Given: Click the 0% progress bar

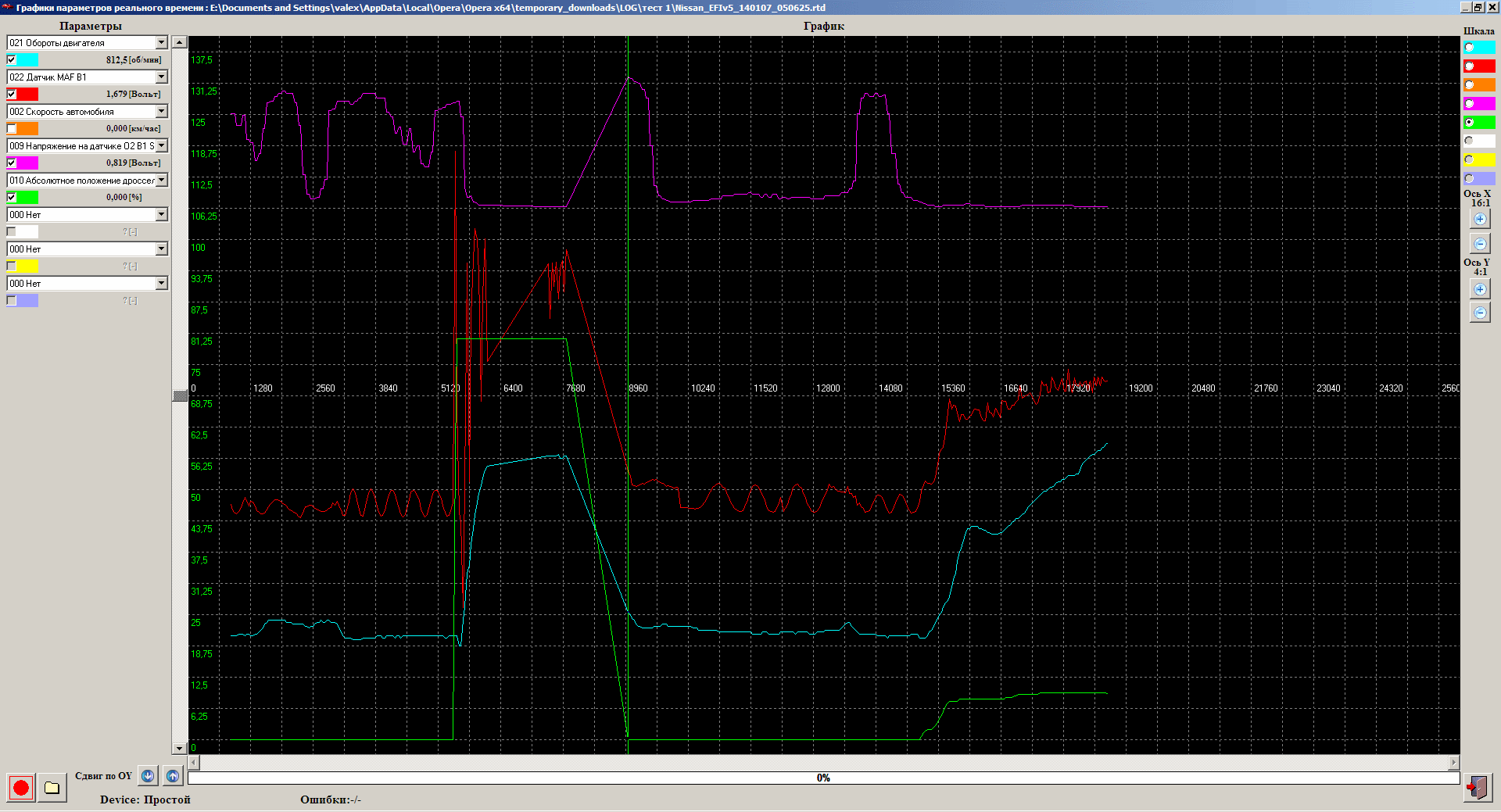Looking at the screenshot, I should click(823, 778).
